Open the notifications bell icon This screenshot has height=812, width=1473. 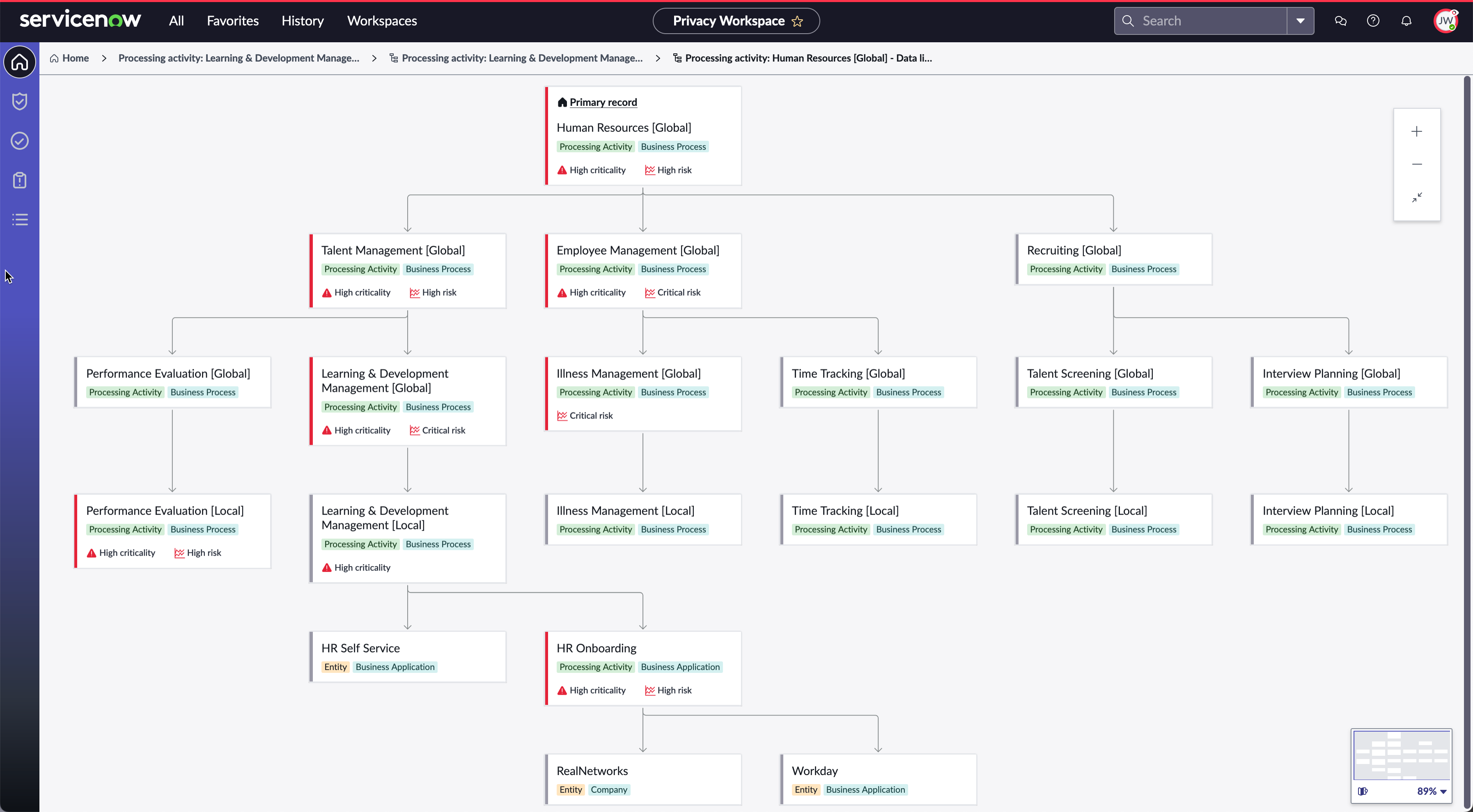click(1406, 21)
